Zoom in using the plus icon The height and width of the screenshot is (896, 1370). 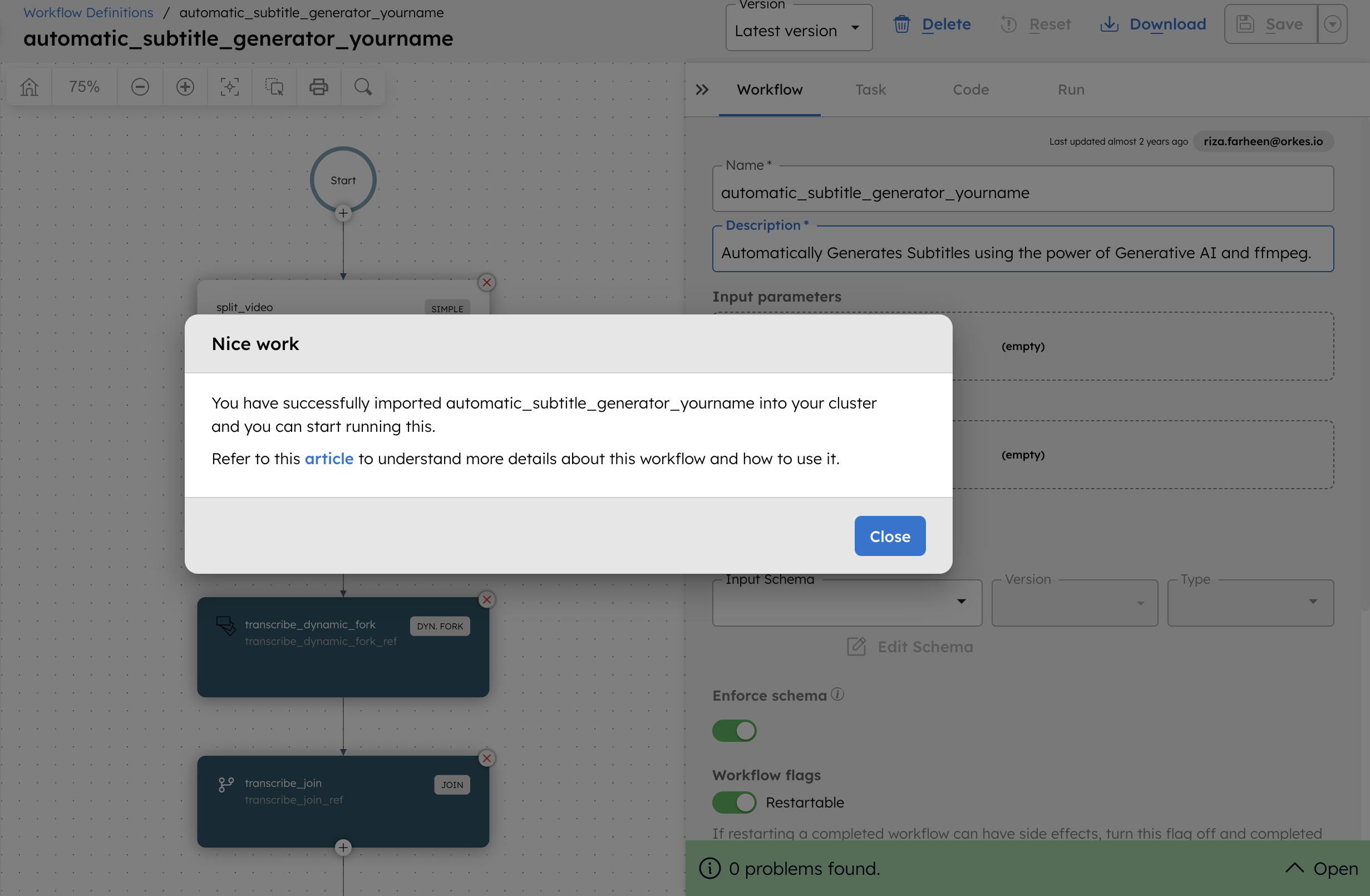pyautogui.click(x=185, y=86)
